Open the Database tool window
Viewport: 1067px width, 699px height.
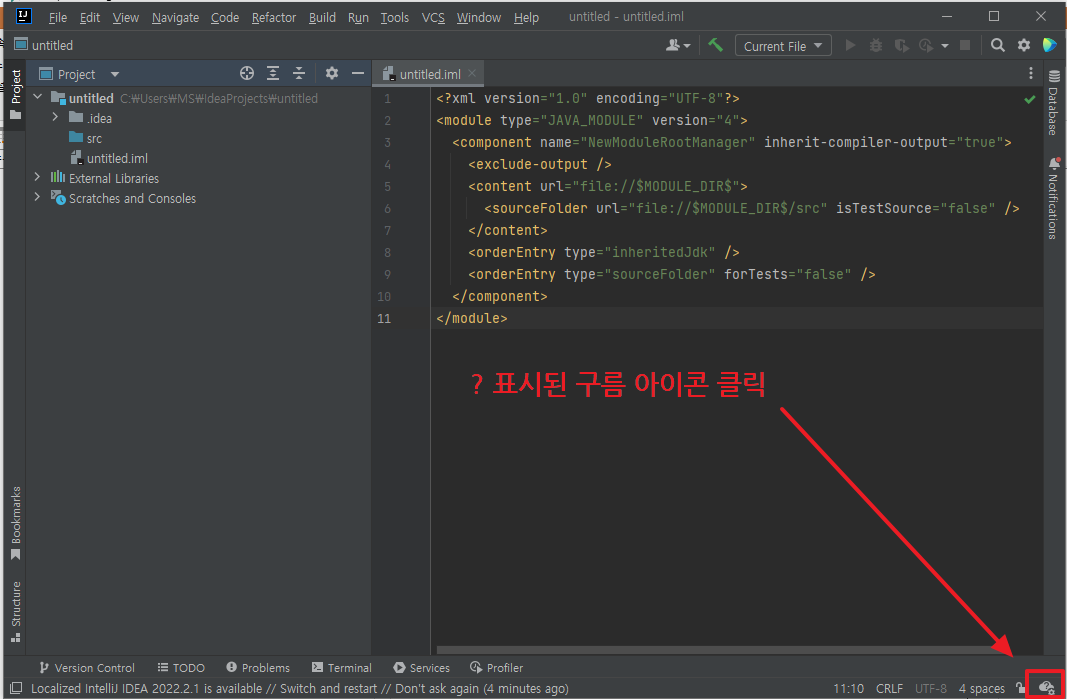[x=1054, y=101]
